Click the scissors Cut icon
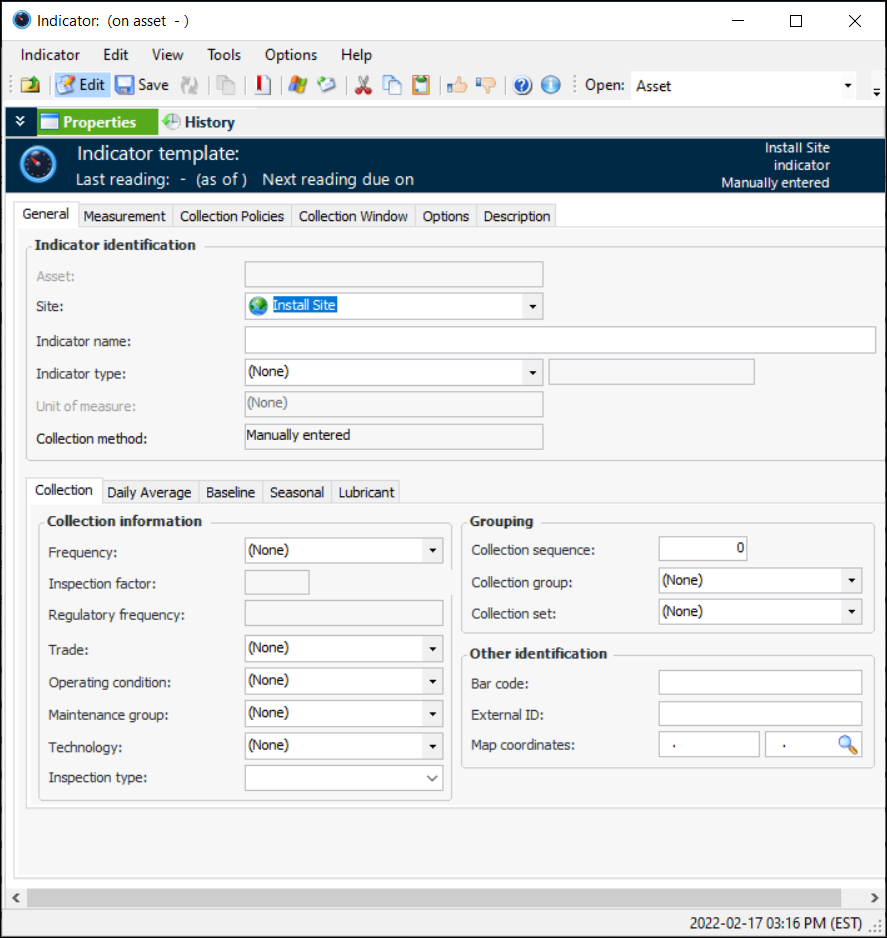This screenshot has width=887, height=938. [363, 85]
